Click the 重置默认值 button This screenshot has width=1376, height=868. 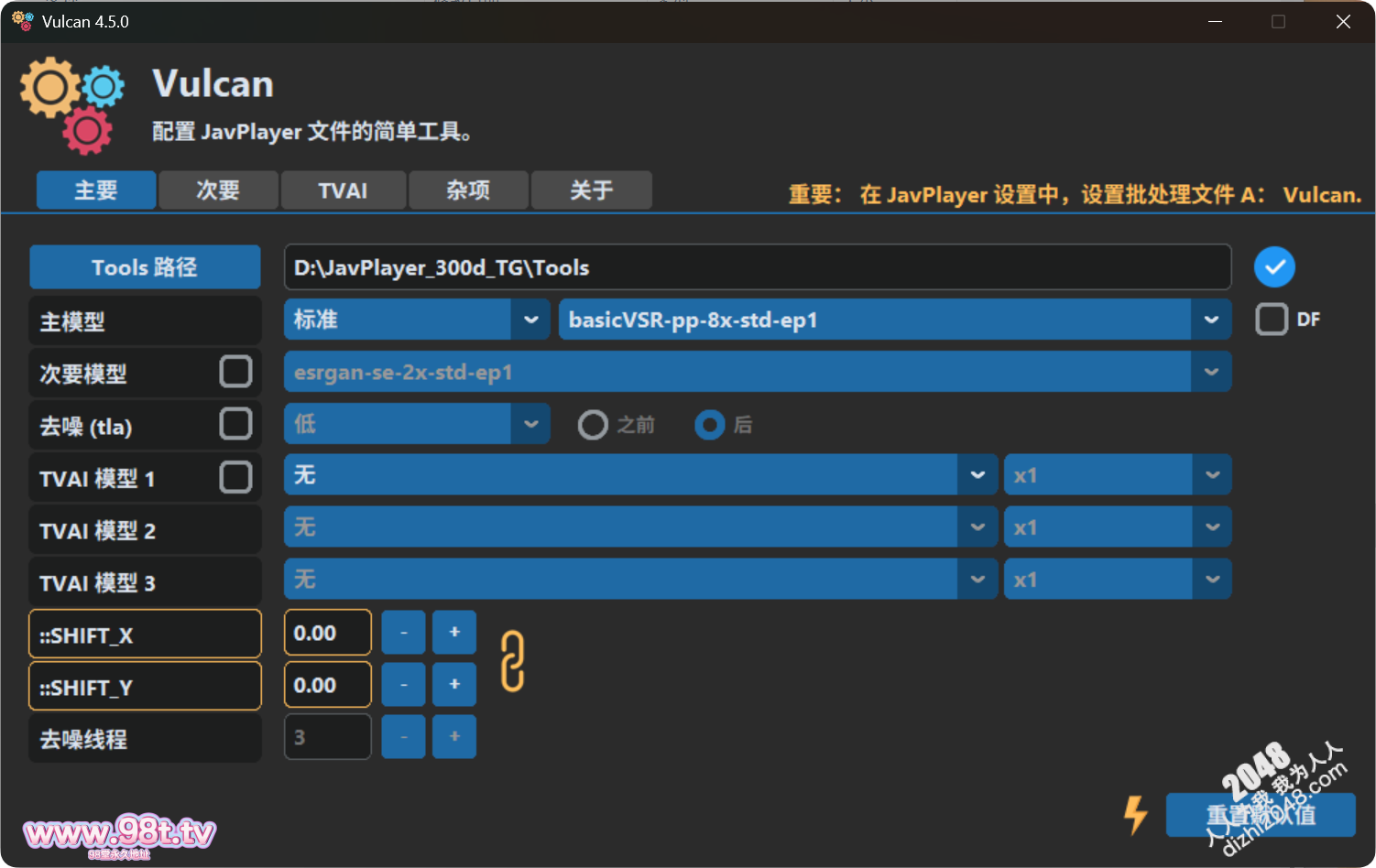tap(1260, 814)
